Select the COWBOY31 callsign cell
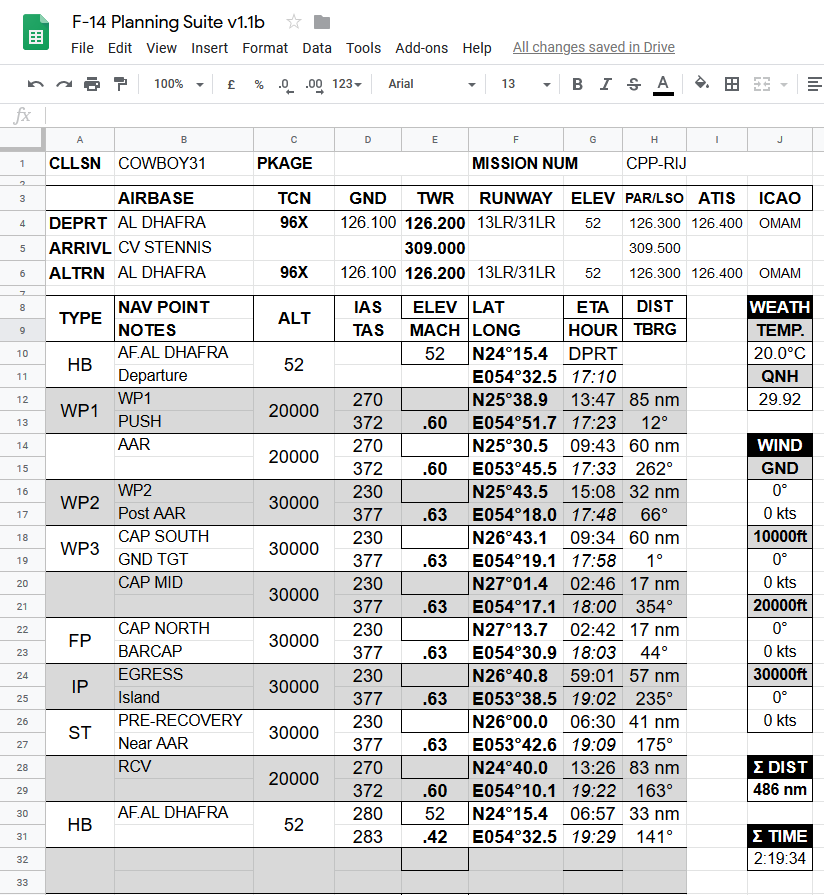Image resolution: width=824 pixels, height=895 pixels. pos(183,163)
